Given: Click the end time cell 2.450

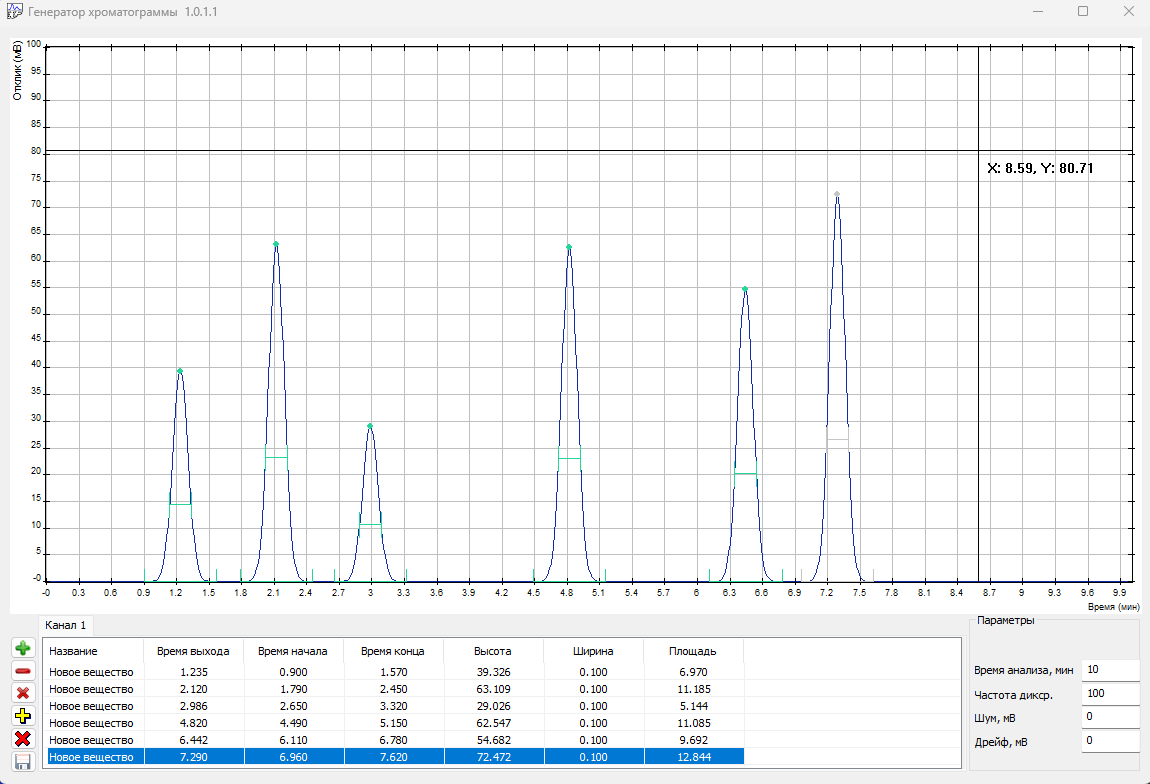Looking at the screenshot, I should [x=393, y=689].
